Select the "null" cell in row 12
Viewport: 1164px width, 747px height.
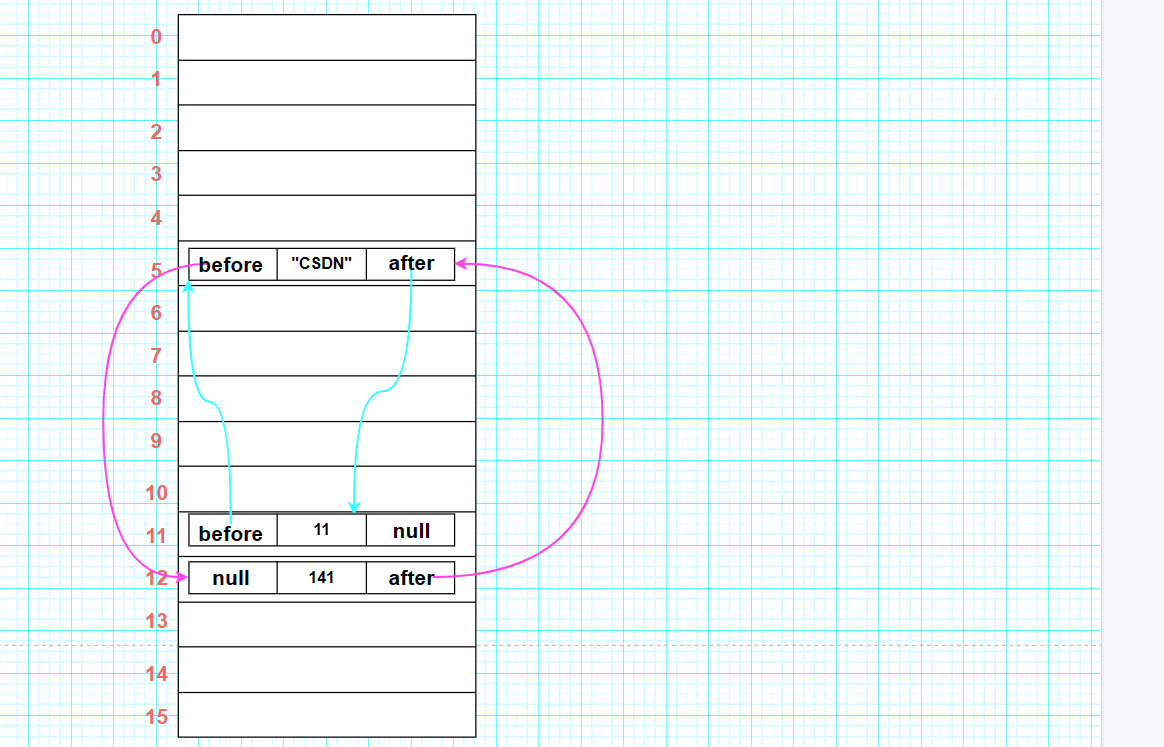233,578
